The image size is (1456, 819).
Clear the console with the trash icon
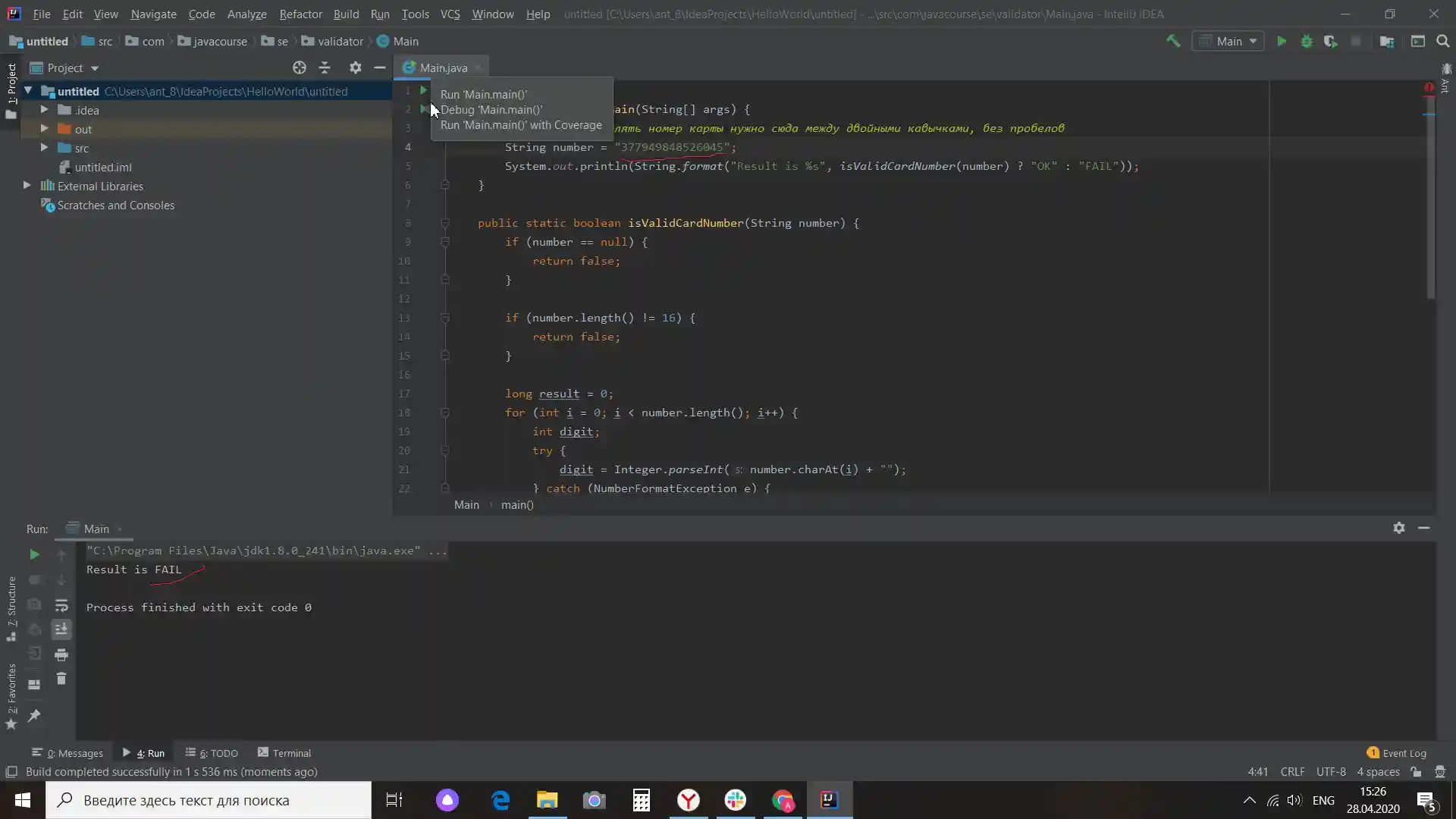coord(61,679)
